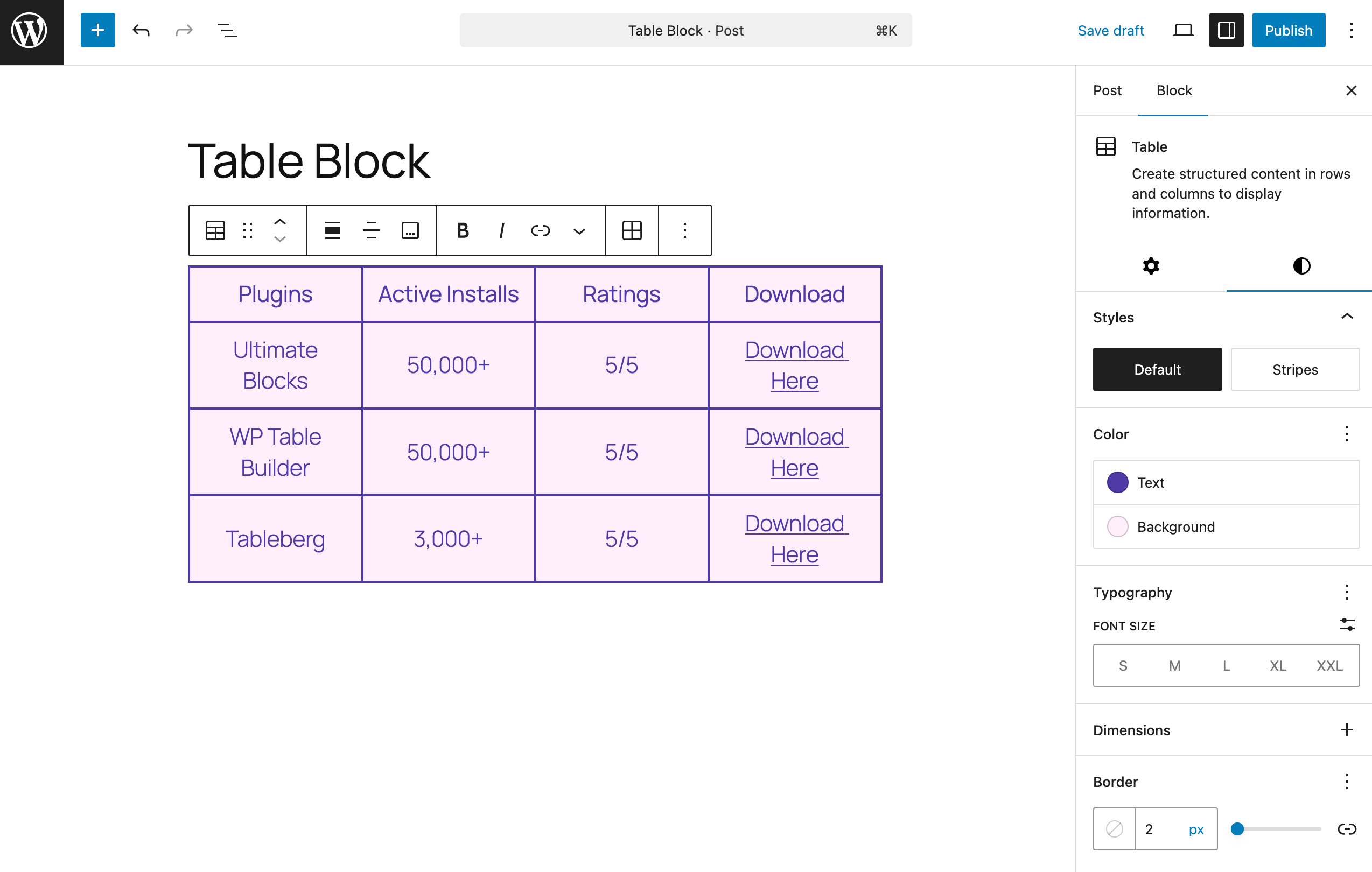
Task: Select the Stripes table style
Action: [1294, 370]
